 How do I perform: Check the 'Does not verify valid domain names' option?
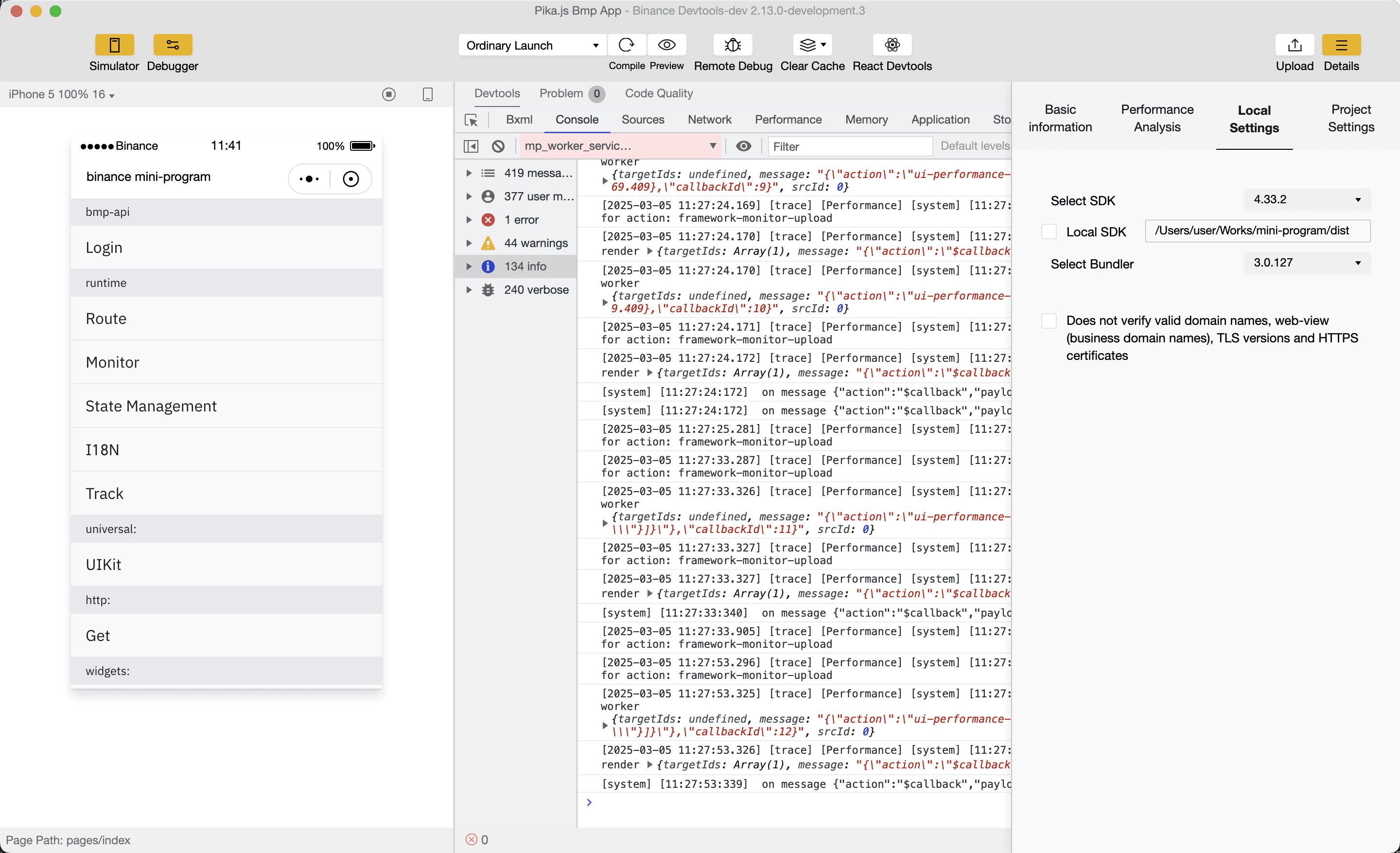click(x=1049, y=320)
